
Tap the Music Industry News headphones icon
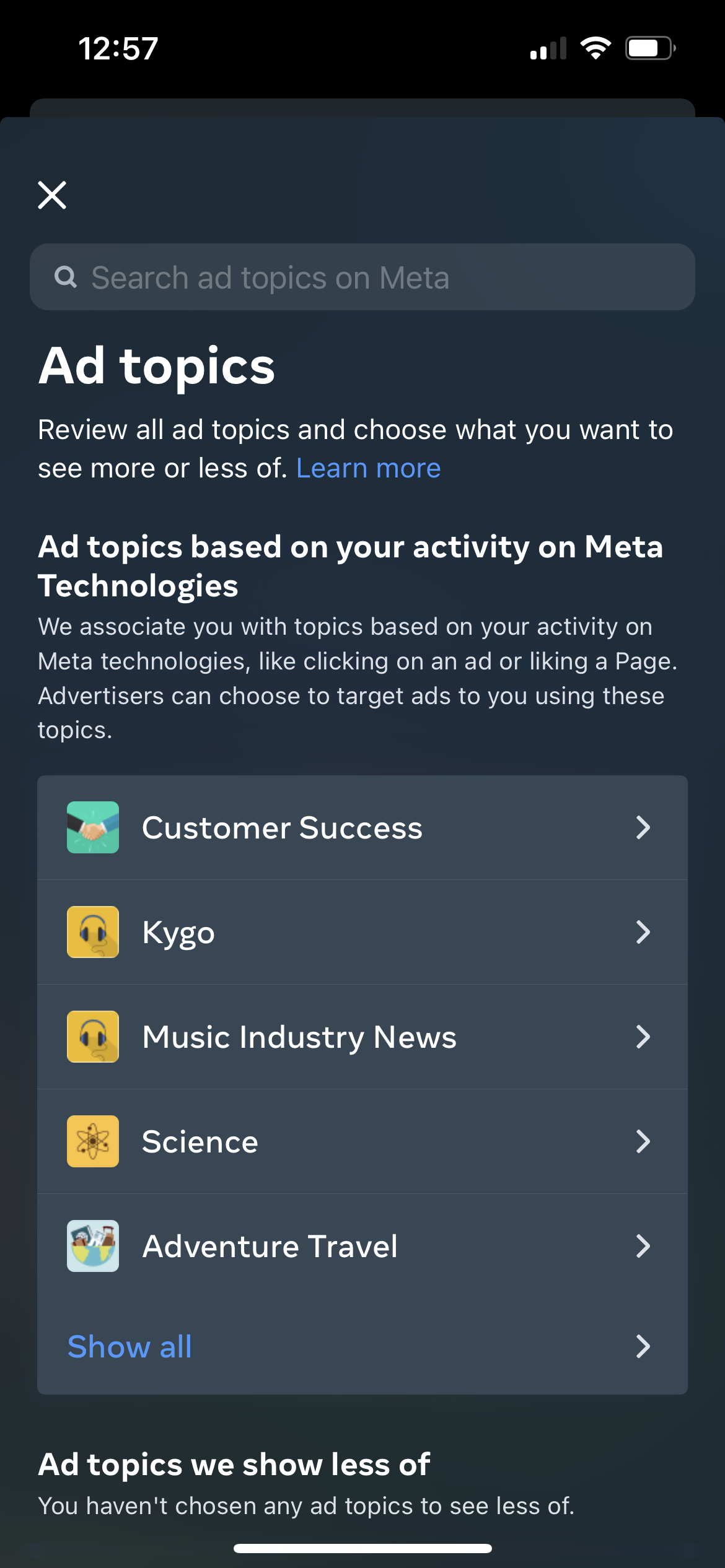click(93, 1037)
